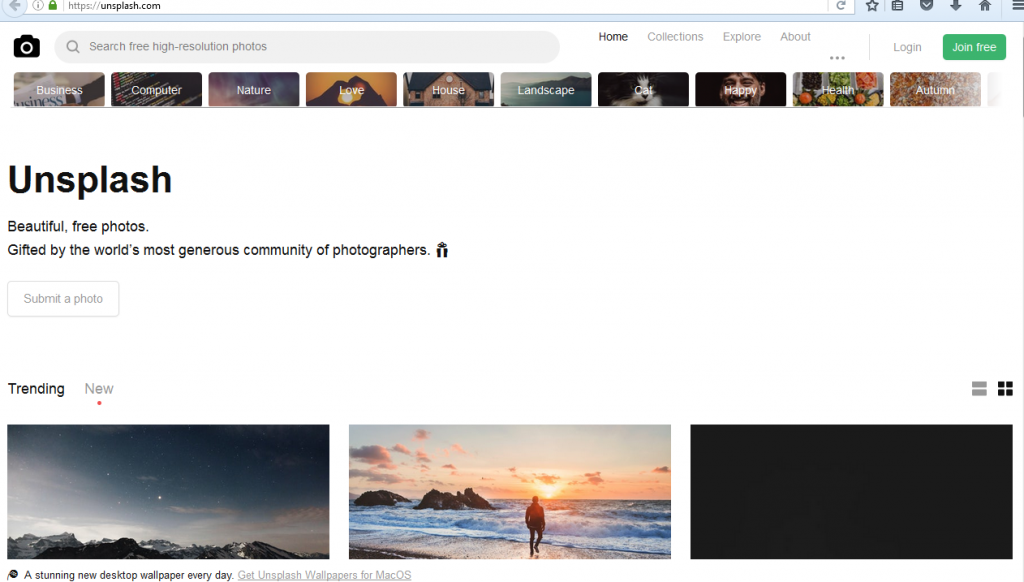Bookmark this page with the star icon

click(x=872, y=6)
